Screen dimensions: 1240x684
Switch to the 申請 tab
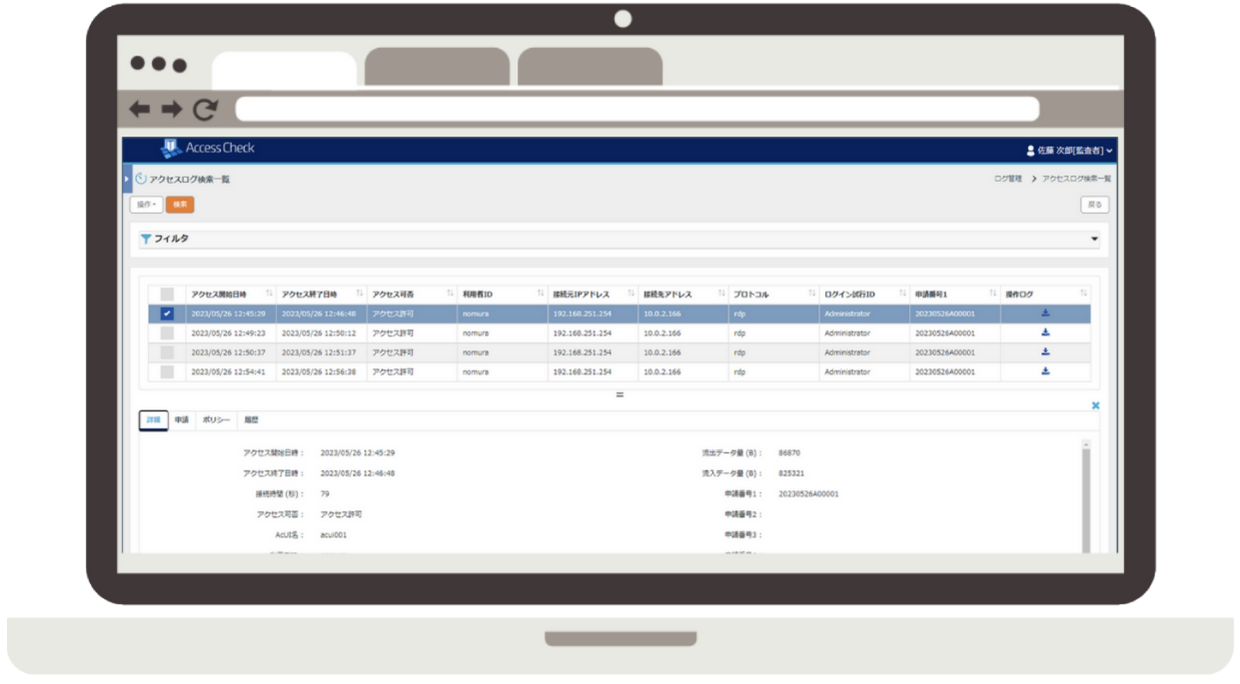pyautogui.click(x=182, y=420)
